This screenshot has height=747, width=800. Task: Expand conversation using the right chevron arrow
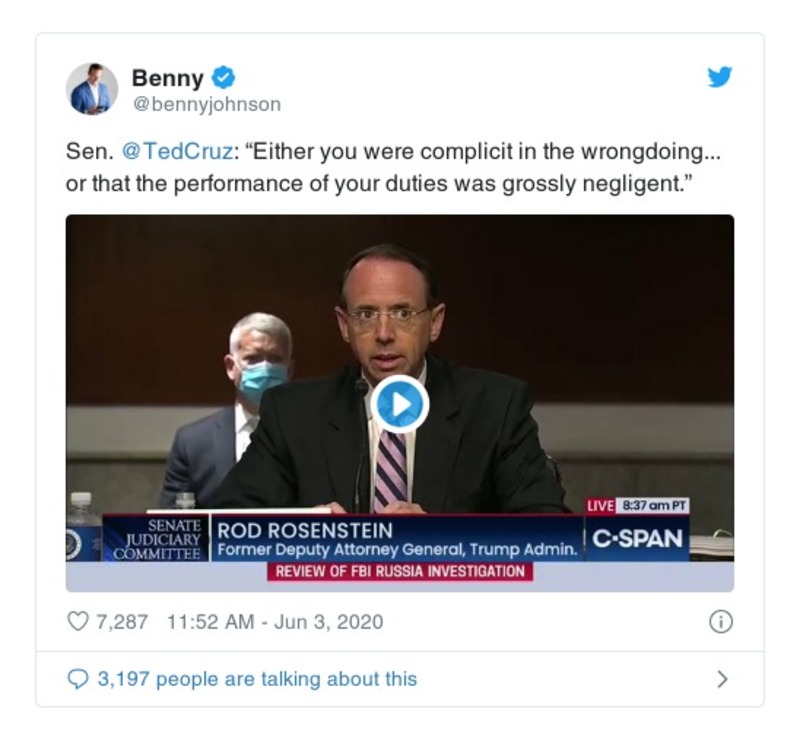click(x=722, y=679)
